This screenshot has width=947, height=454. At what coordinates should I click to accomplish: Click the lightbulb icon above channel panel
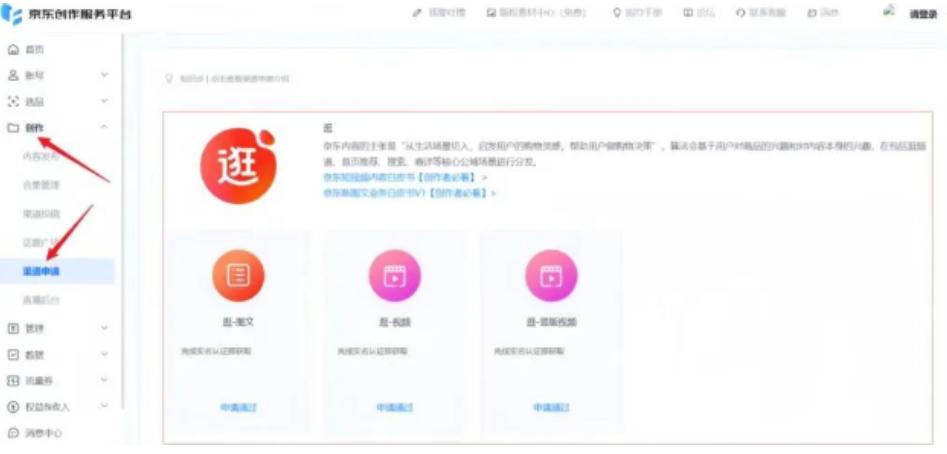[169, 78]
